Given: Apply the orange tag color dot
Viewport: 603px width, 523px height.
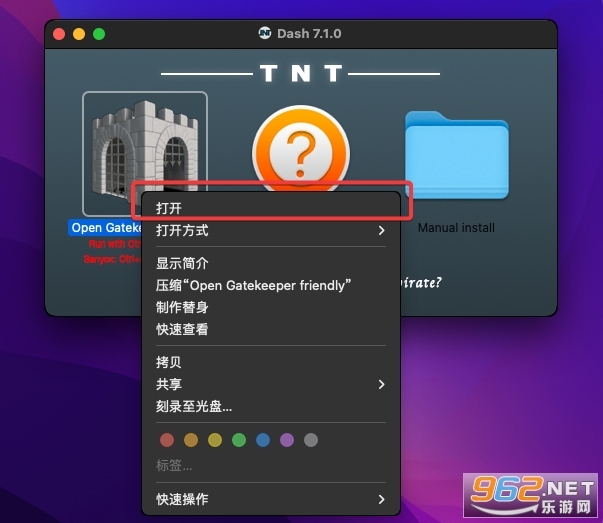Looking at the screenshot, I should point(191,440).
